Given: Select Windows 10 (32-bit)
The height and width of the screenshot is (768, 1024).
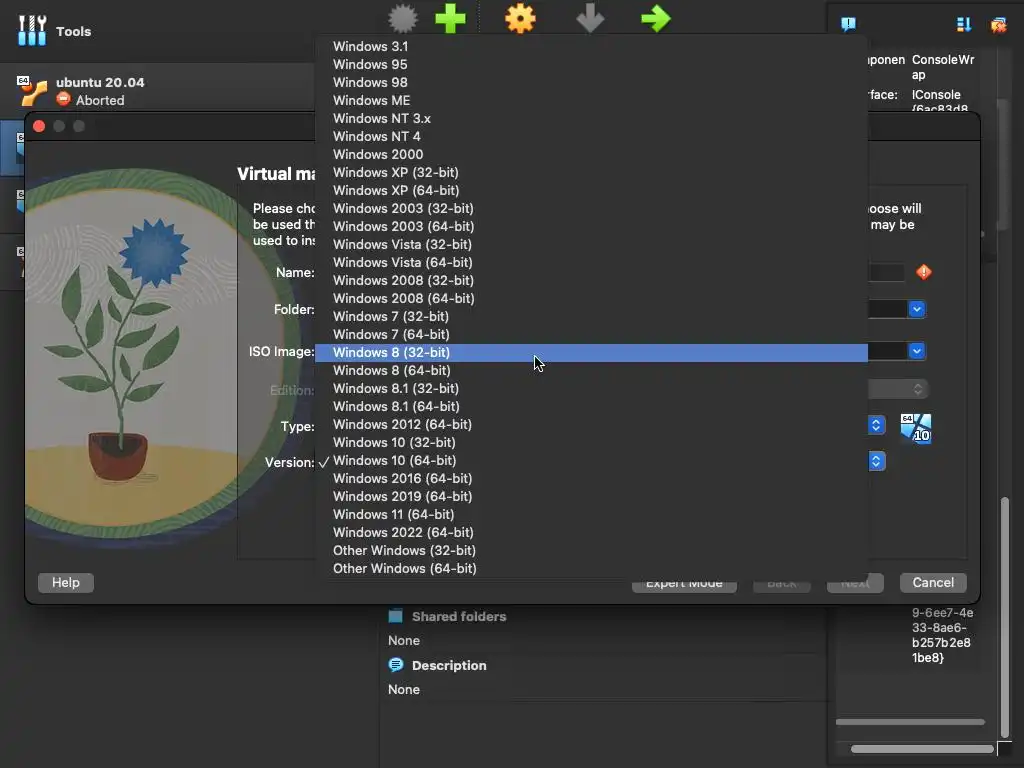Looking at the screenshot, I should pyautogui.click(x=592, y=442).
